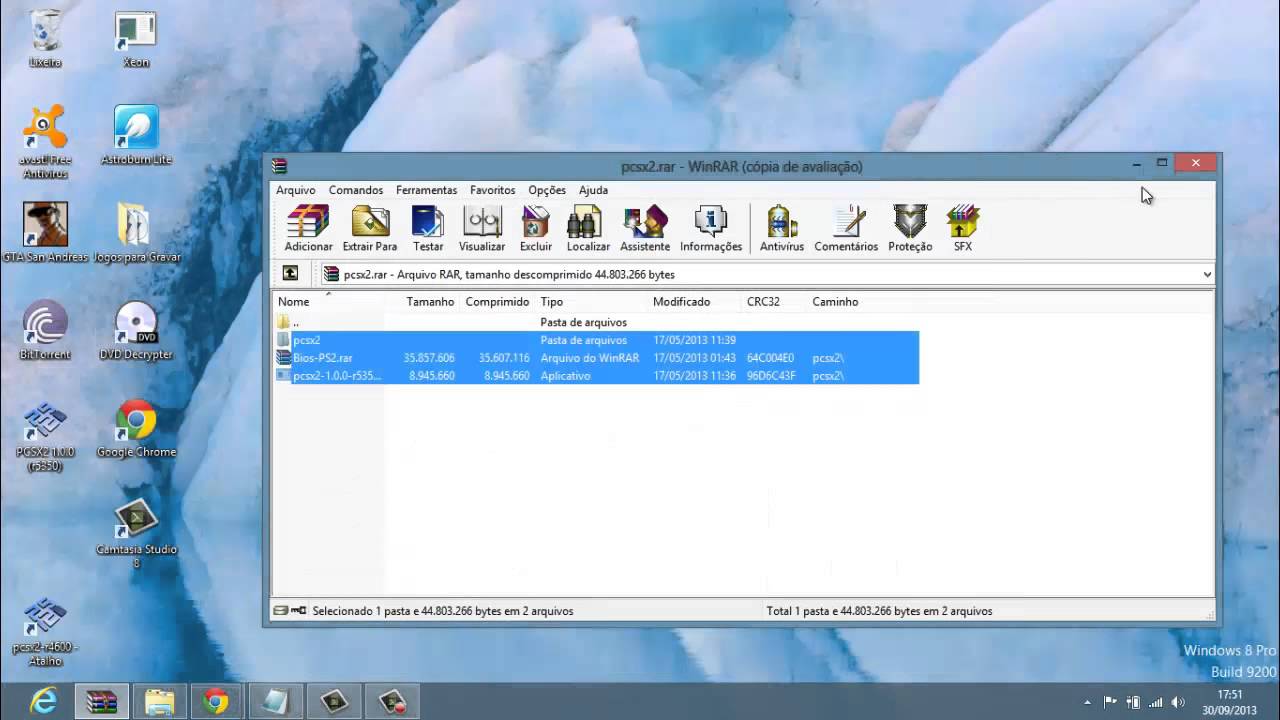Click the Proteção toolbar icon
Screen dimensions: 1280x720
tap(910, 229)
